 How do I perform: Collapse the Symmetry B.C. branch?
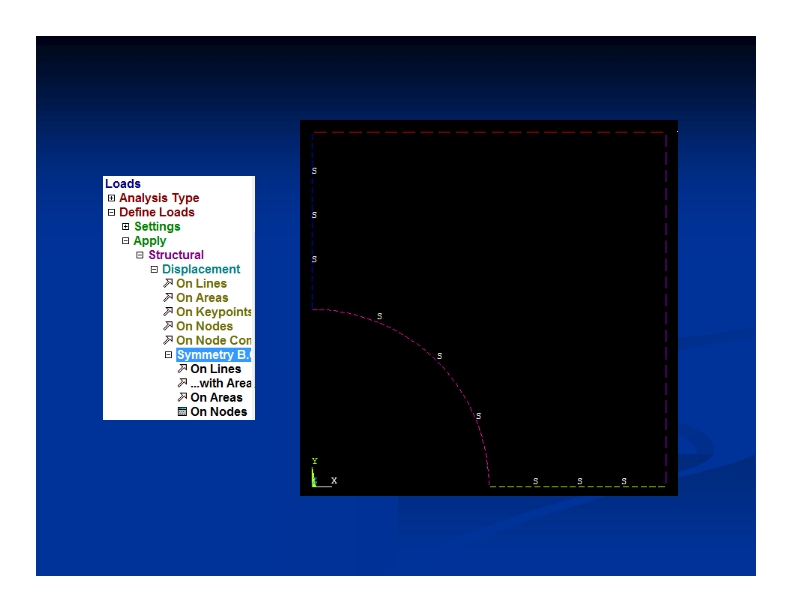(168, 355)
